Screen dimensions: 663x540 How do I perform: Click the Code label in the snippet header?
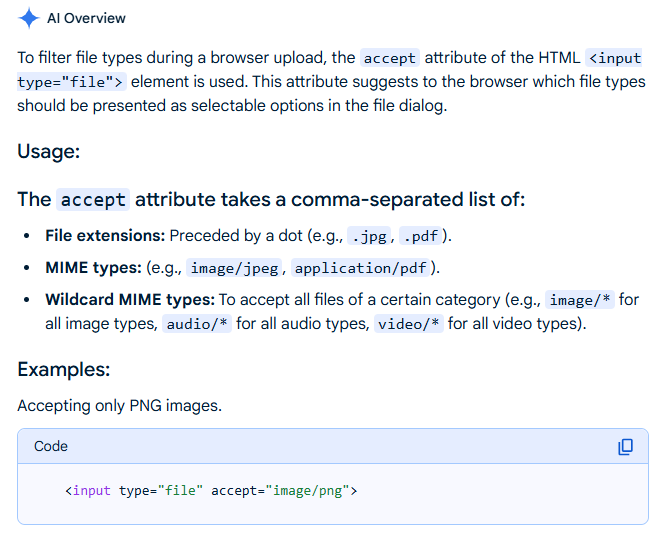(51, 446)
